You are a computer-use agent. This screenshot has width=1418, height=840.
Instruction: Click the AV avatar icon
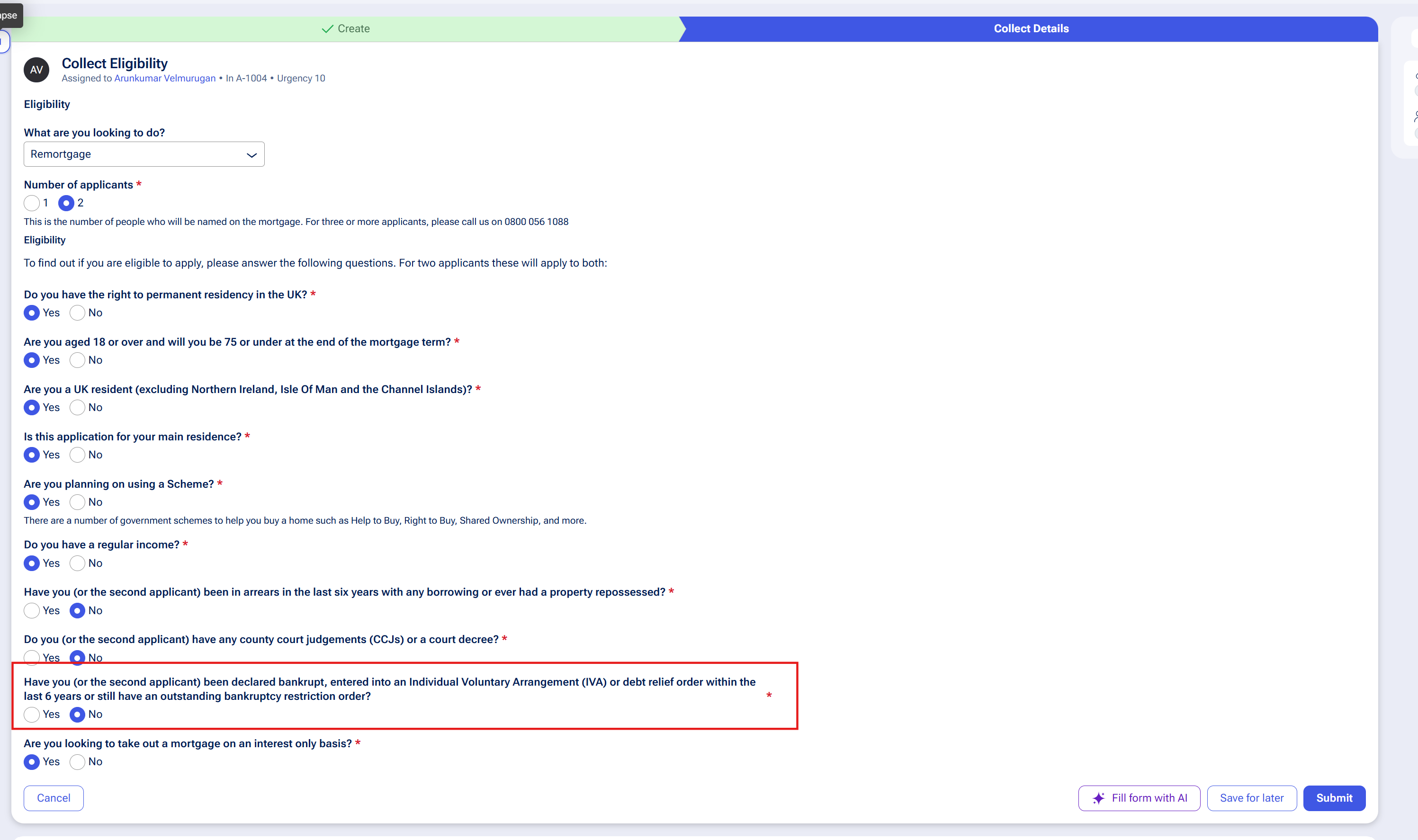(36, 69)
